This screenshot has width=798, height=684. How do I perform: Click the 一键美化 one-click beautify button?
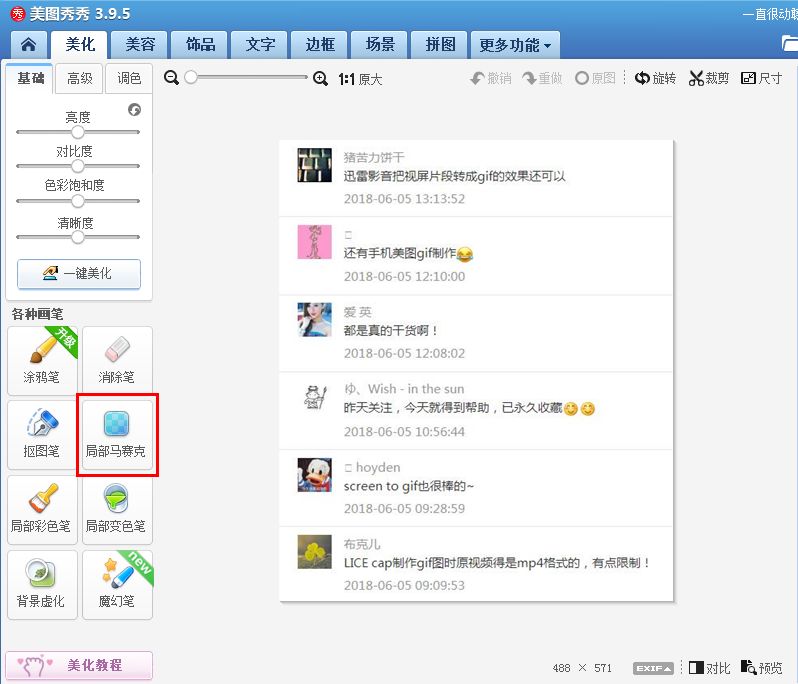click(79, 273)
